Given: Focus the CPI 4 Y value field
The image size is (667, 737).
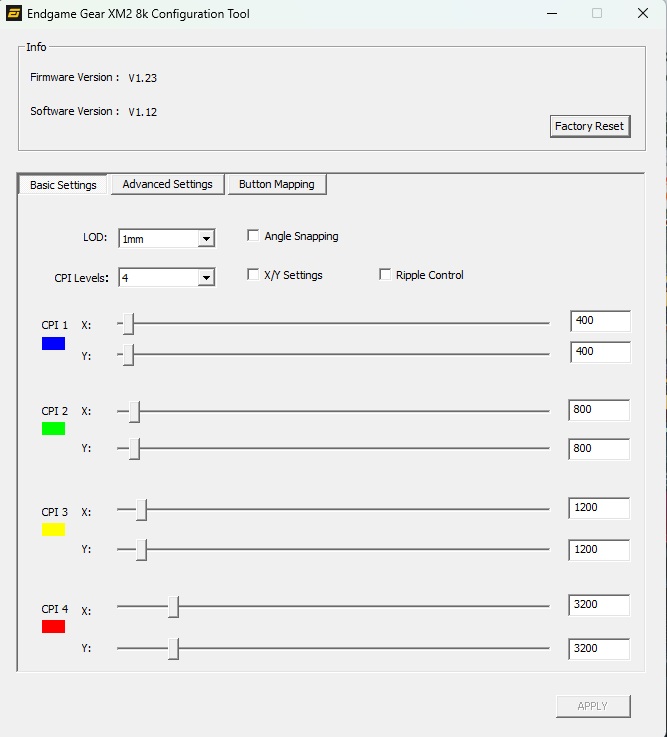Looking at the screenshot, I should (599, 649).
